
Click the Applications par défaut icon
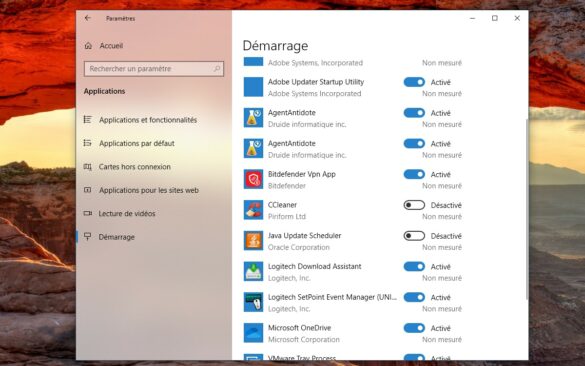point(88,143)
